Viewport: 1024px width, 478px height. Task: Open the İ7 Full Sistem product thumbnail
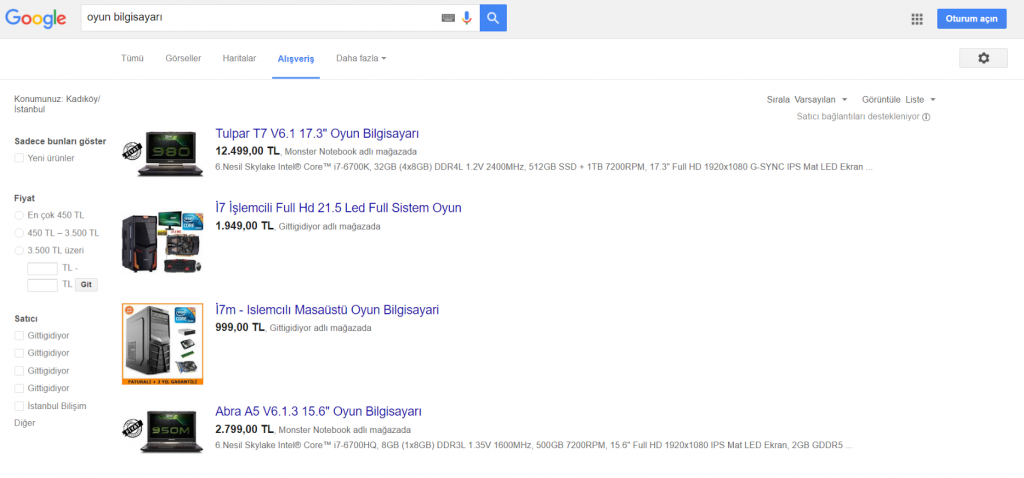tap(162, 242)
